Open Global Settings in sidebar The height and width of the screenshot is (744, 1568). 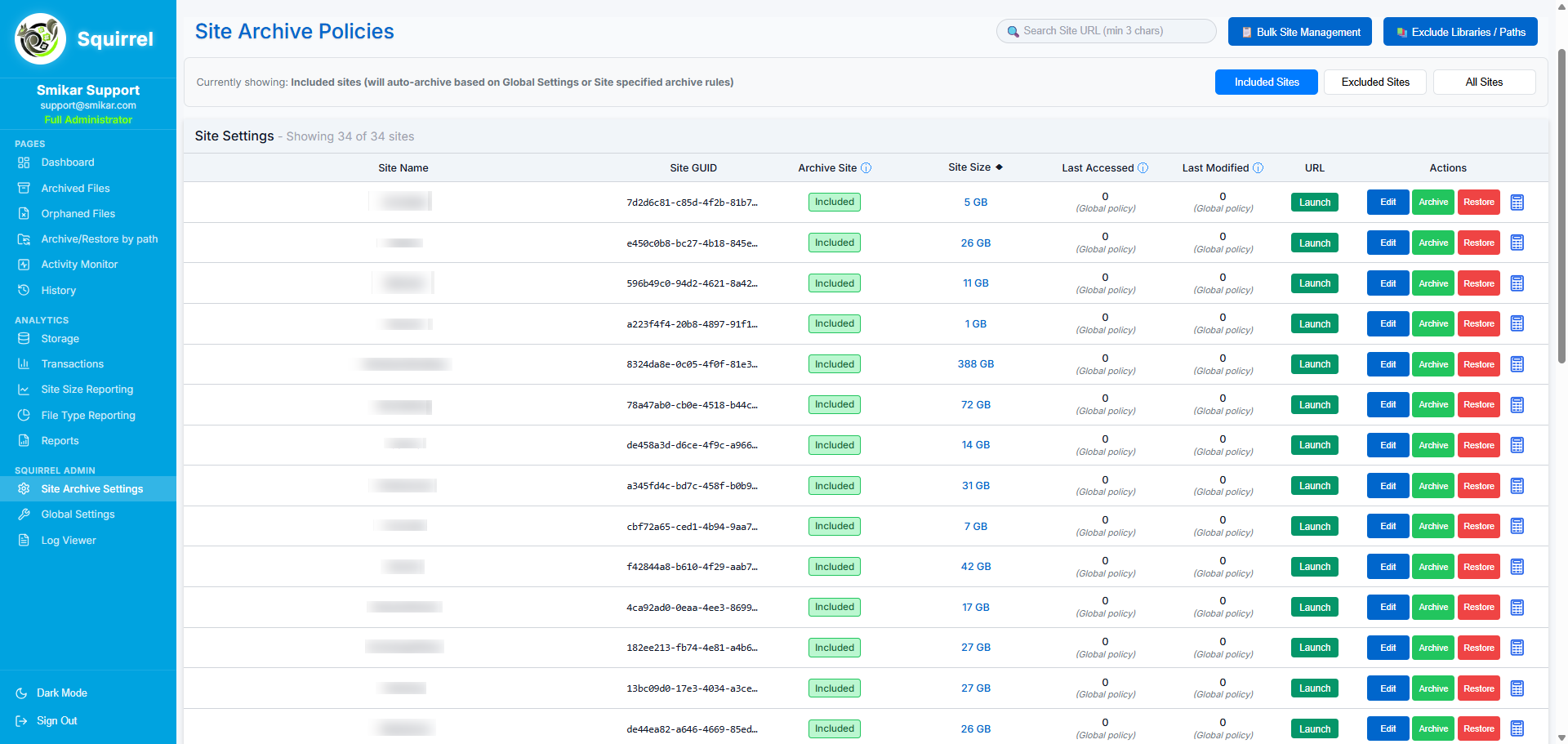pyautogui.click(x=78, y=515)
